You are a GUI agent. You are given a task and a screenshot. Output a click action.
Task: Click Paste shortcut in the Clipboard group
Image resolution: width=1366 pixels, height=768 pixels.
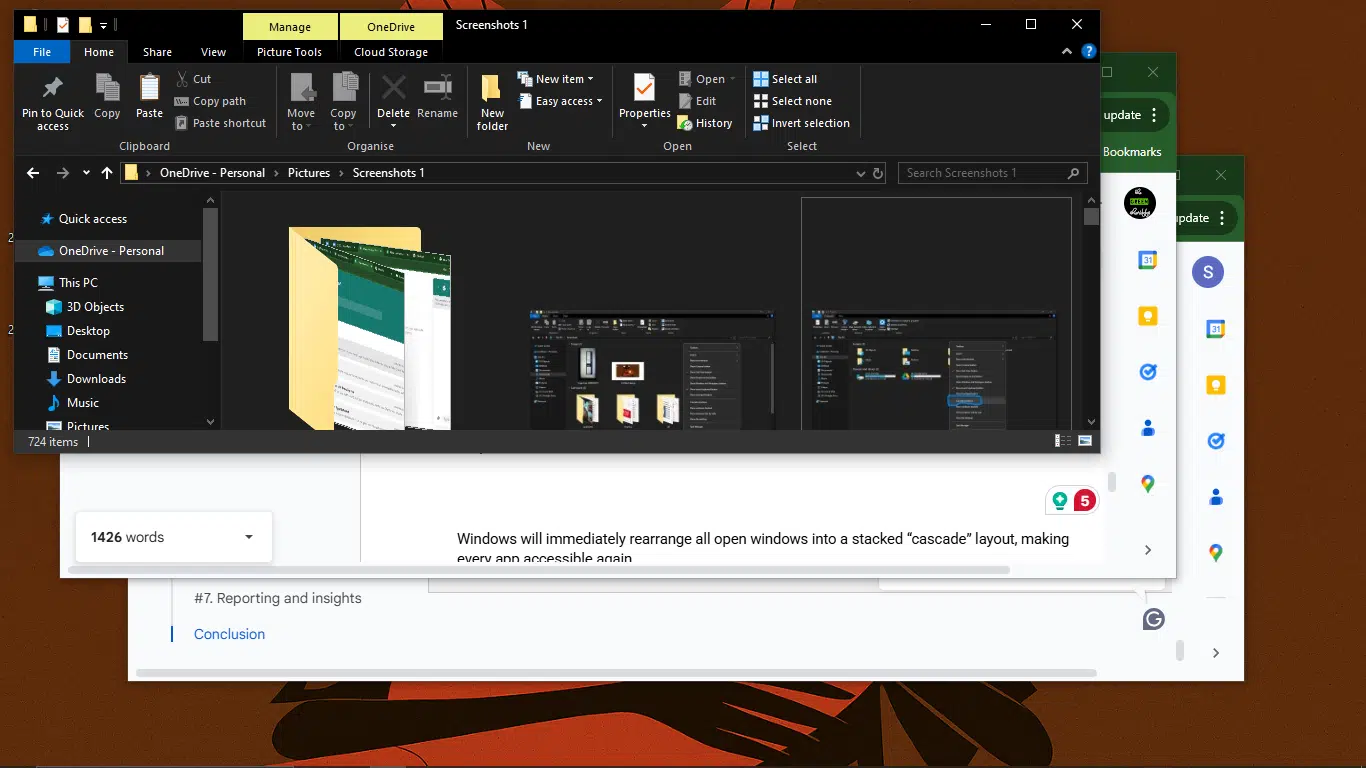(220, 123)
